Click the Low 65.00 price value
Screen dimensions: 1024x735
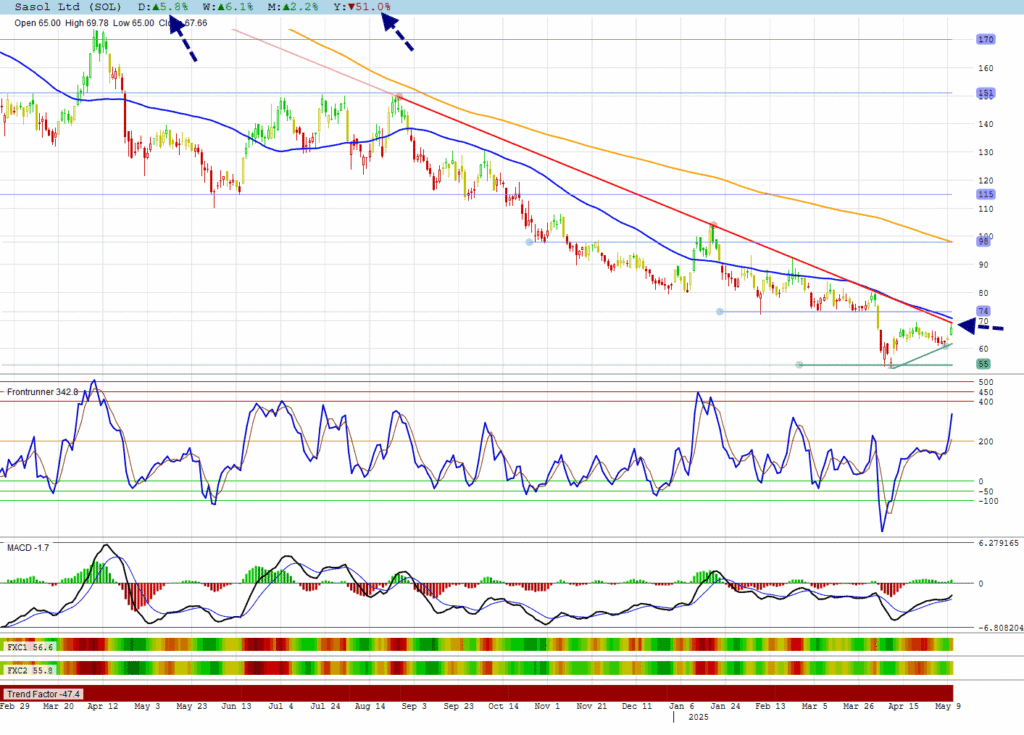(x=134, y=23)
